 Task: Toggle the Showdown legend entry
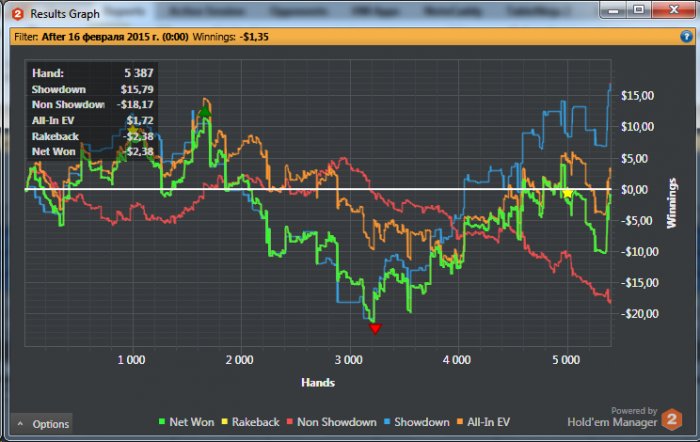[x=417, y=422]
